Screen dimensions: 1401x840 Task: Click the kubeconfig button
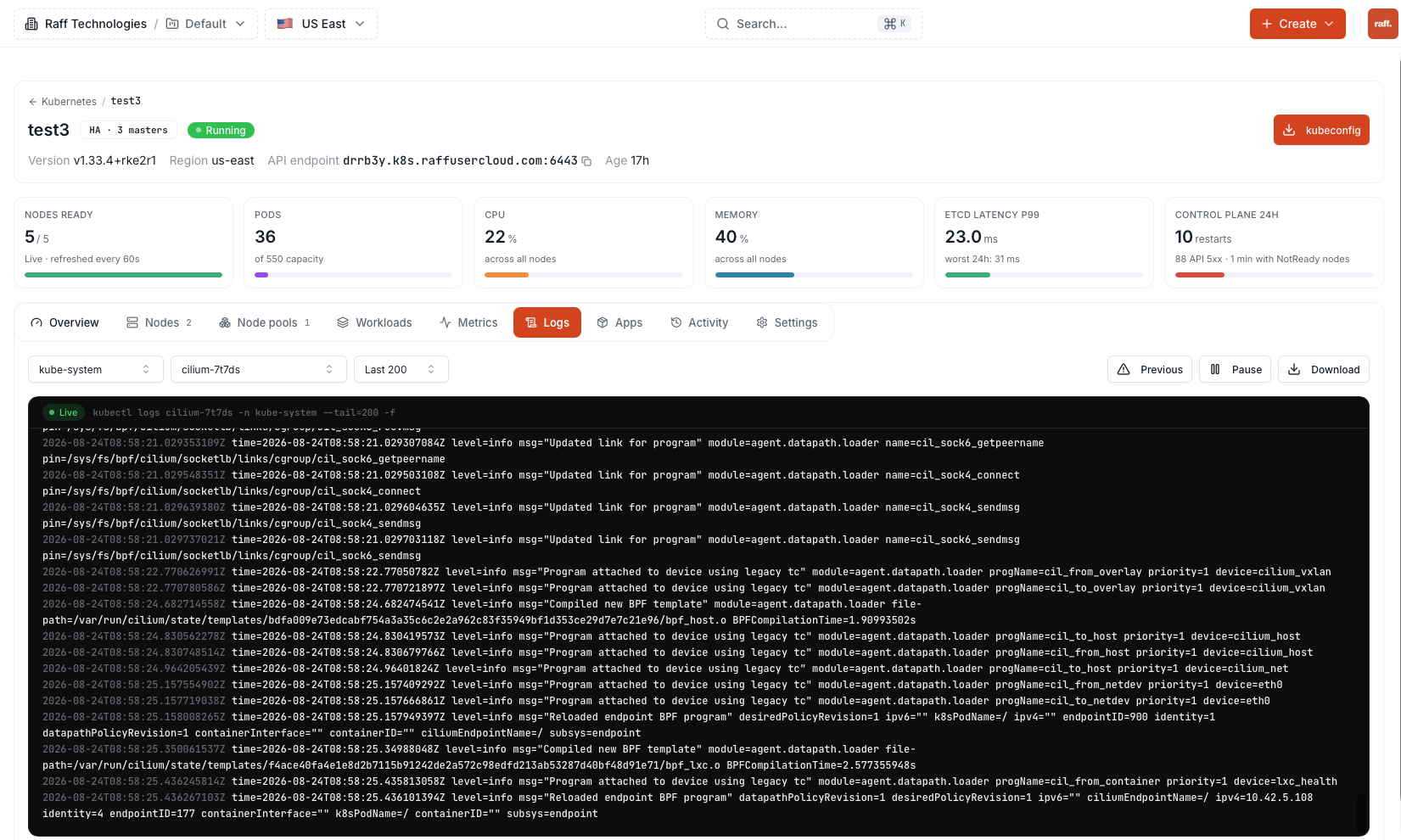click(1321, 130)
